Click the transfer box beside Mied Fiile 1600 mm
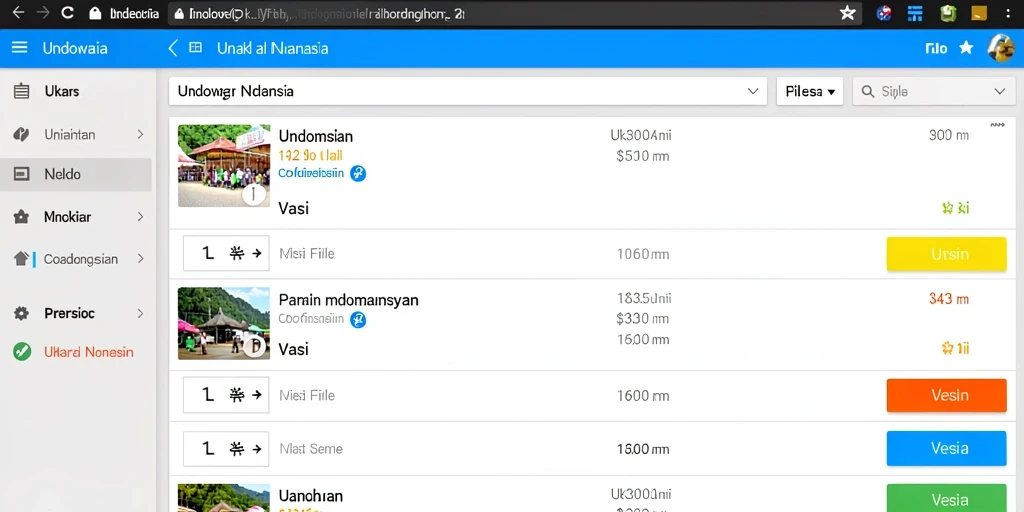 click(226, 395)
